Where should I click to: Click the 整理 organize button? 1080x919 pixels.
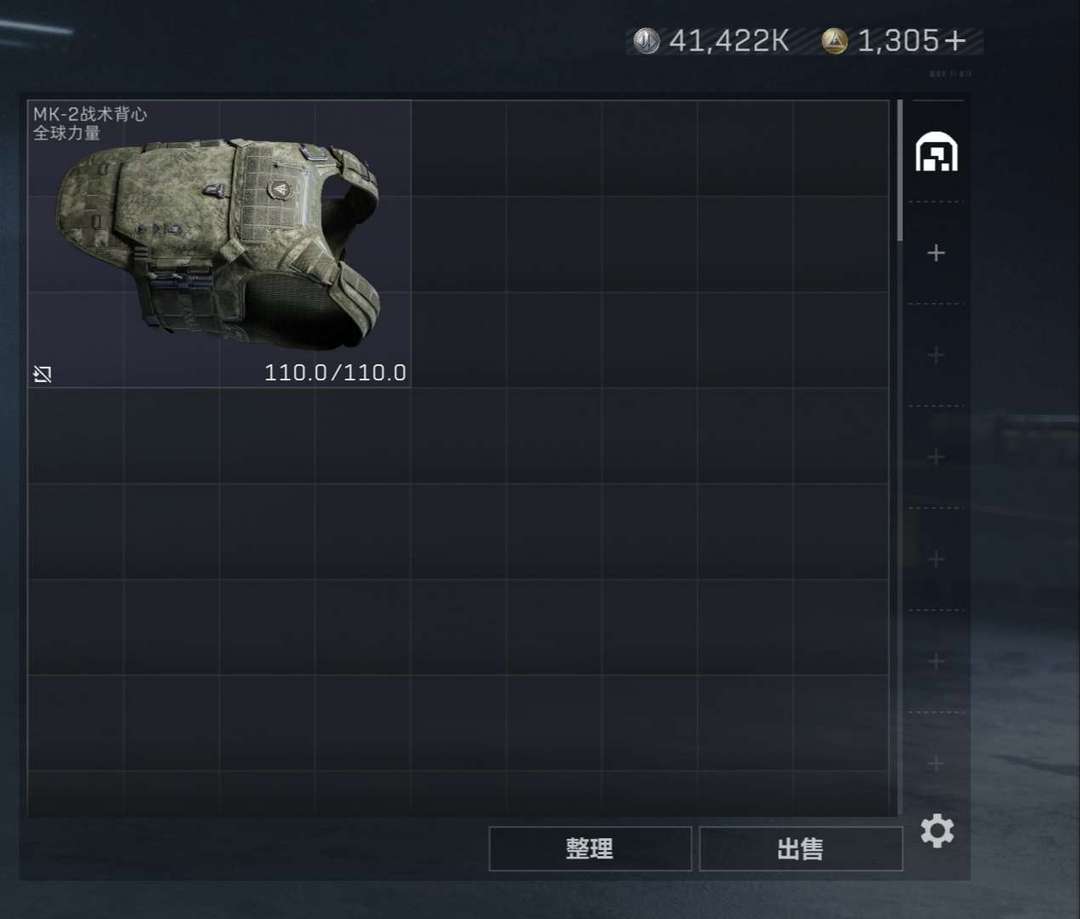[590, 849]
